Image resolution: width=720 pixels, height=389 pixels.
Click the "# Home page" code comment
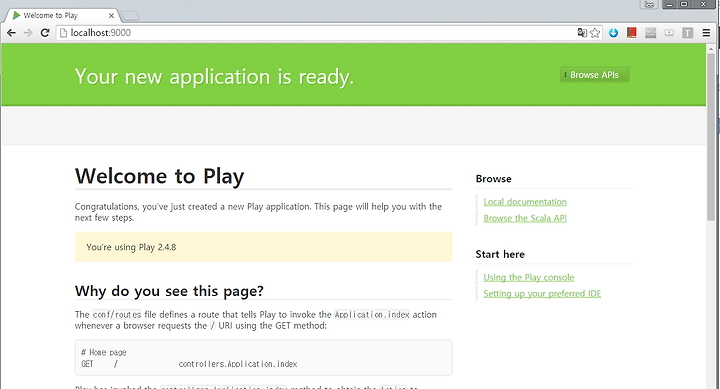[104, 352]
